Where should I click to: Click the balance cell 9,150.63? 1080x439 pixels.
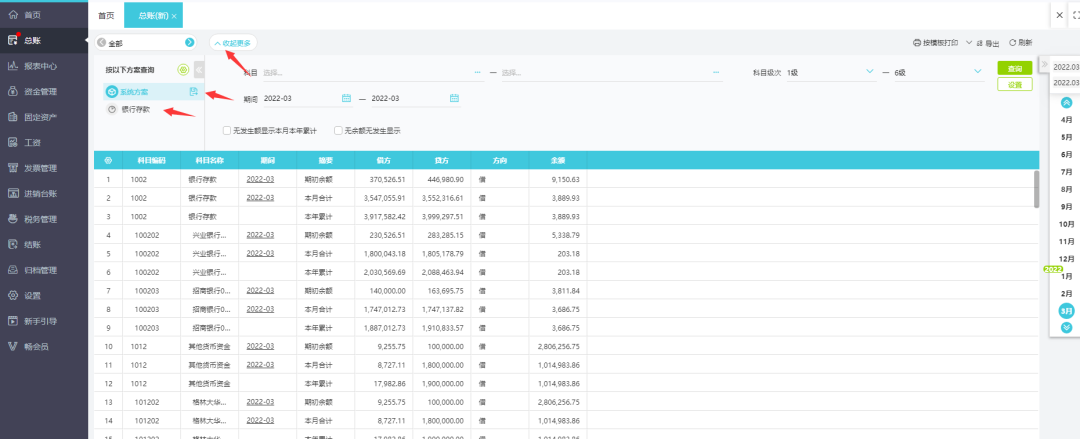click(558, 179)
